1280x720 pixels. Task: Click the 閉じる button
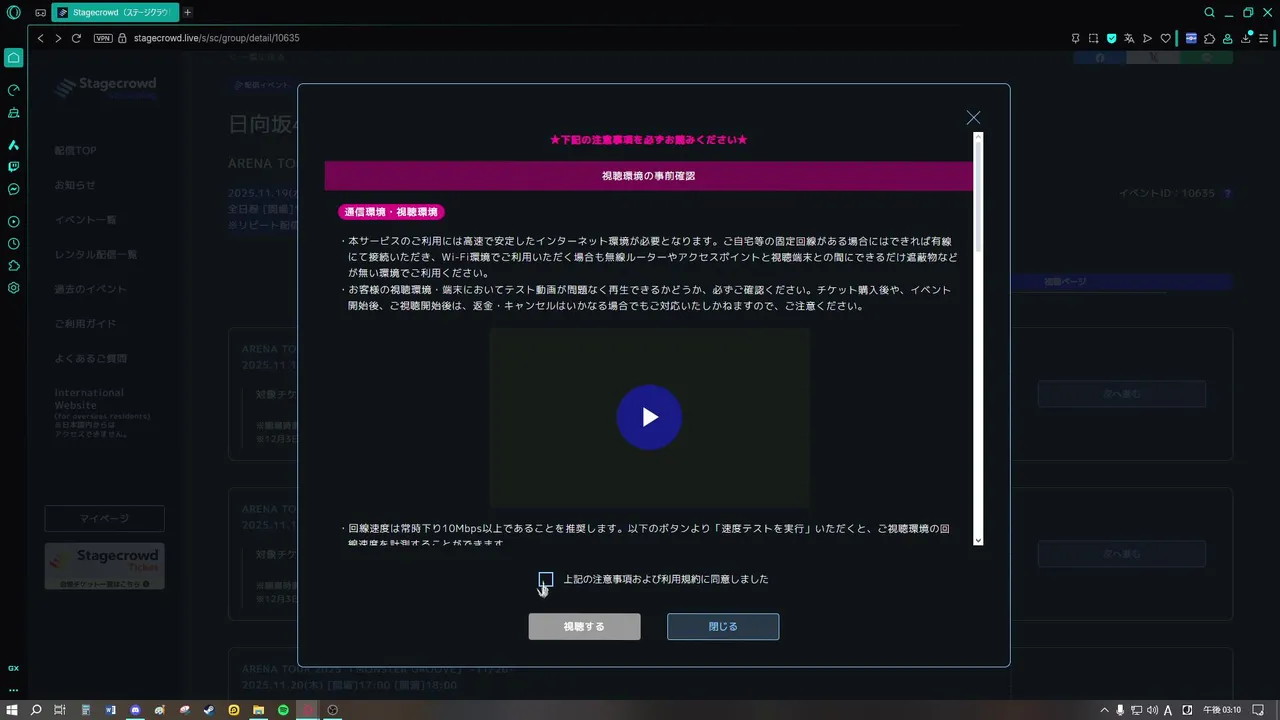723,627
